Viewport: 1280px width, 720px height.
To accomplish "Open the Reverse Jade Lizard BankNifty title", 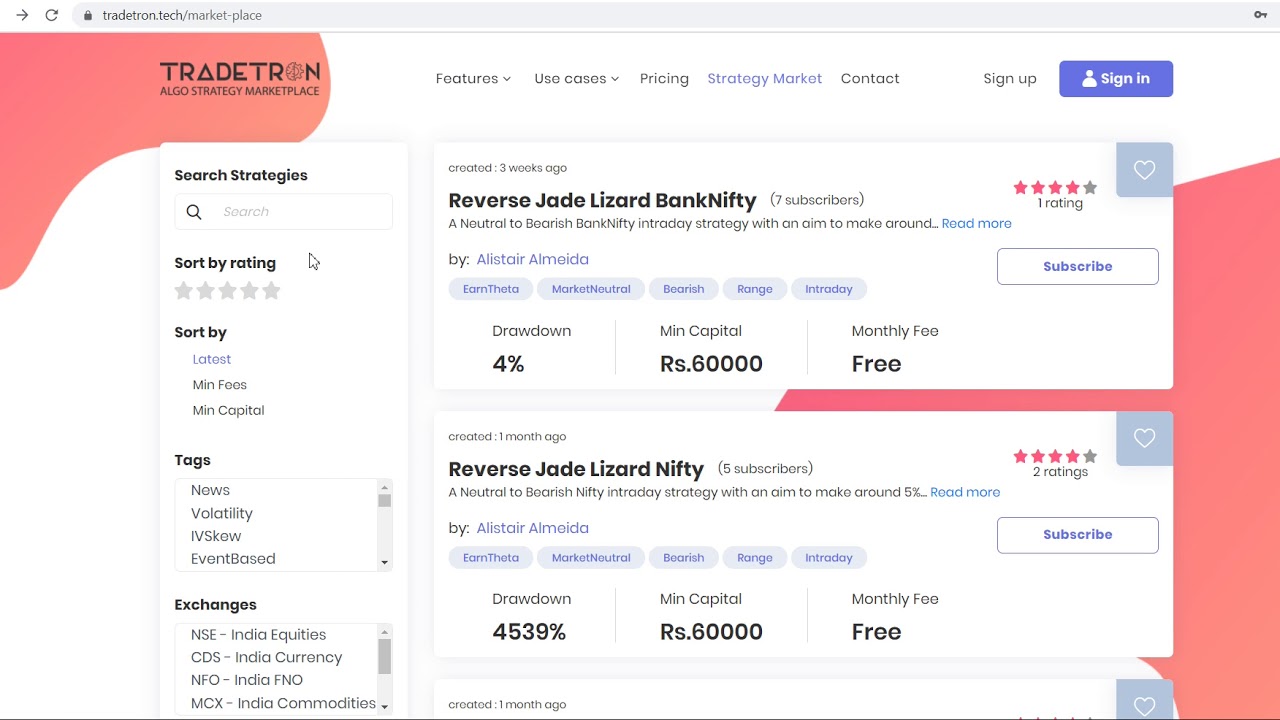I will click(602, 200).
